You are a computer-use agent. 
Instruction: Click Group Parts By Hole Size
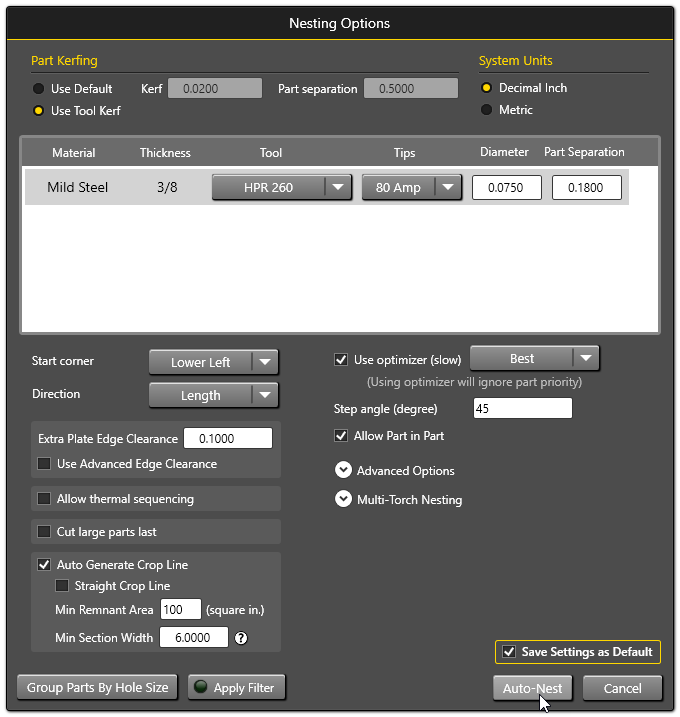click(x=97, y=687)
